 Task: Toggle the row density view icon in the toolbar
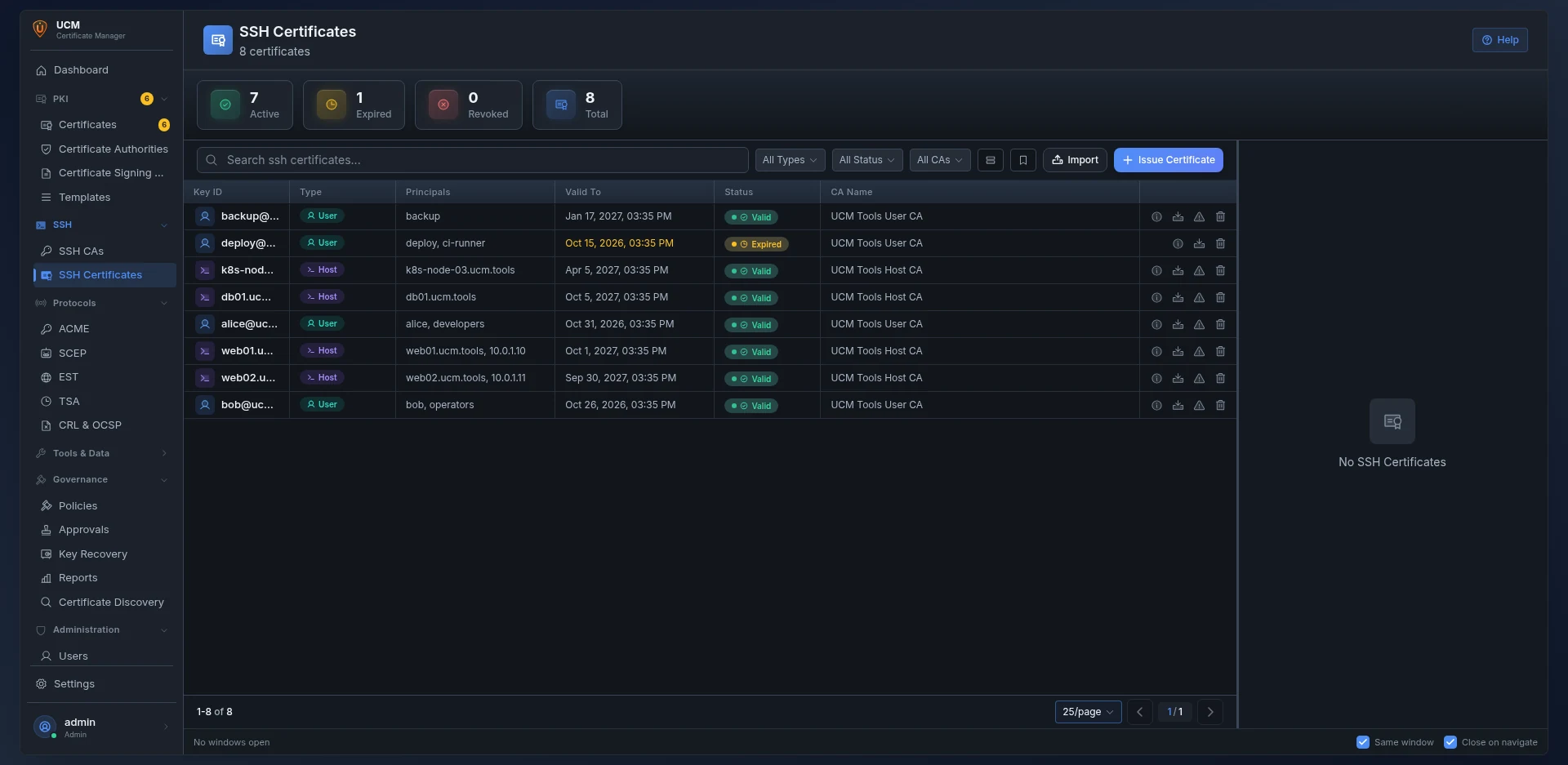coord(991,160)
